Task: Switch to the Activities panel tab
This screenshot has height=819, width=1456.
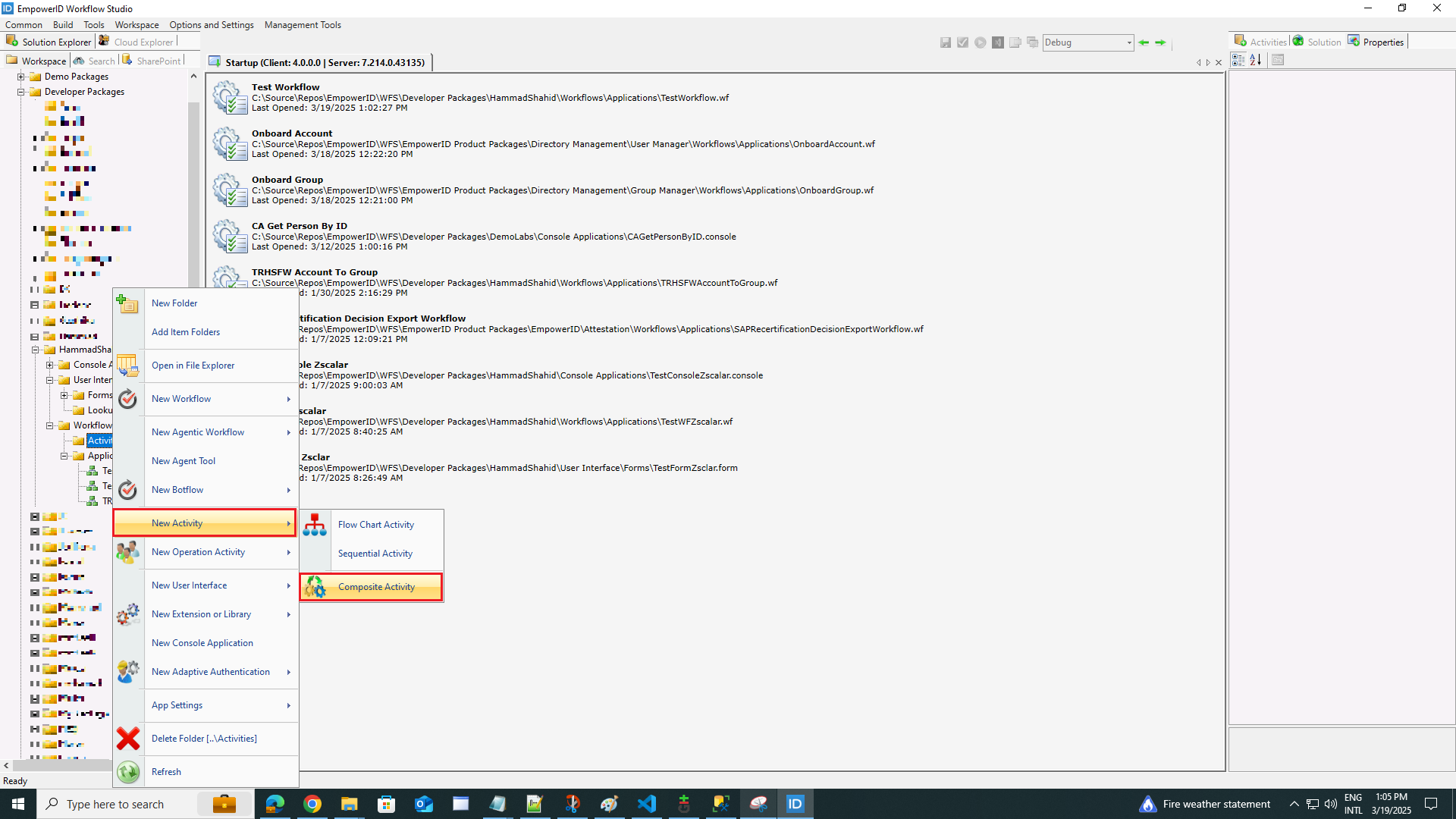Action: 1260,42
